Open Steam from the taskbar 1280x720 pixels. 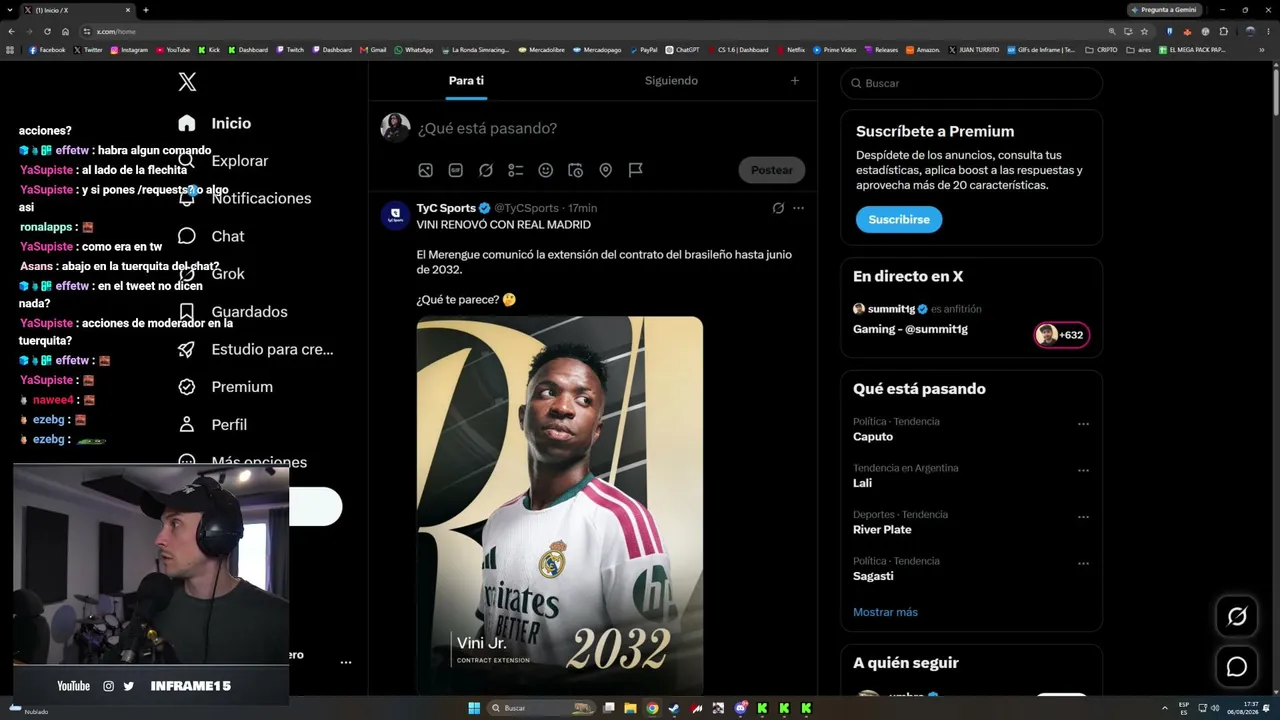674,708
